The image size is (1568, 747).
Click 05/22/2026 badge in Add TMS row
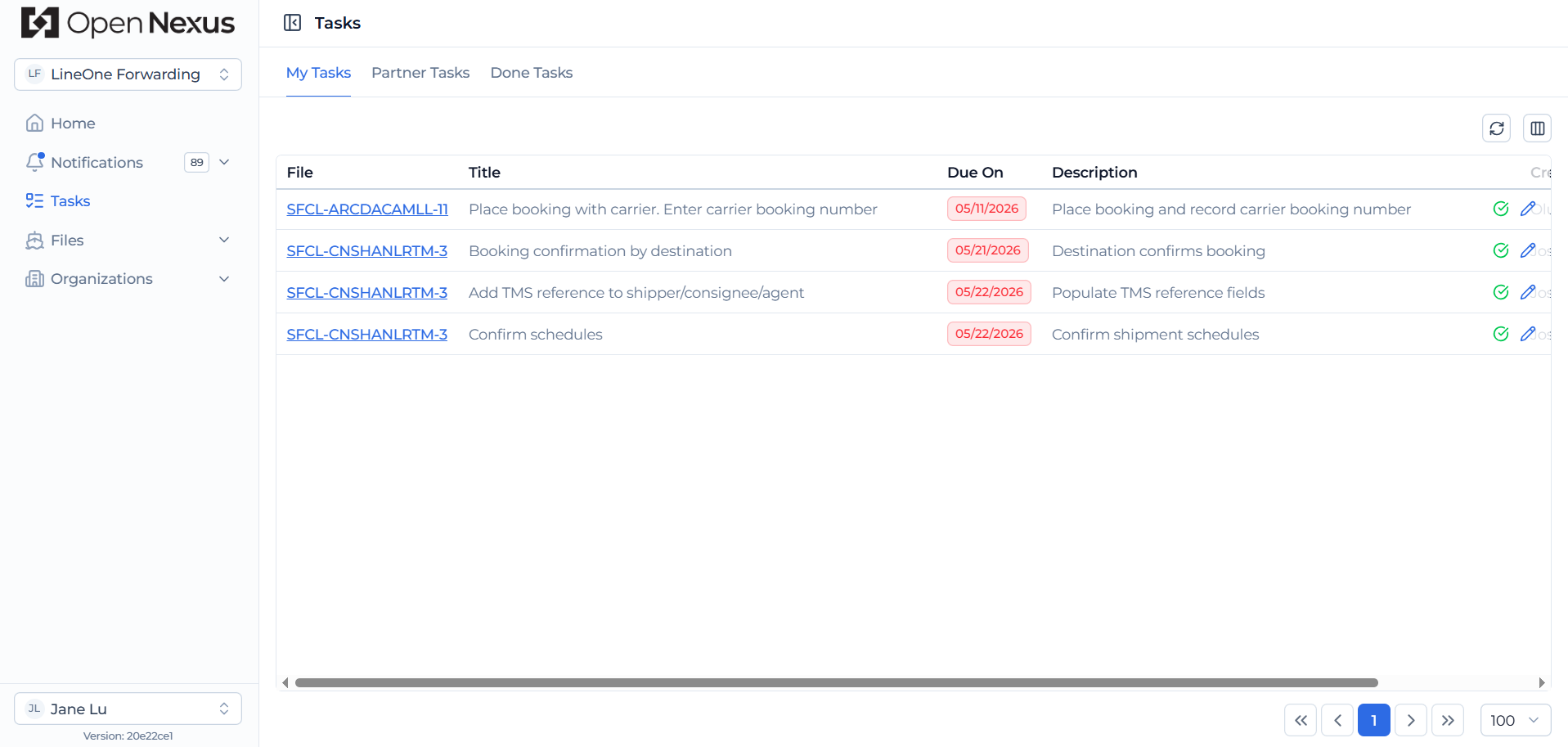[x=989, y=292]
